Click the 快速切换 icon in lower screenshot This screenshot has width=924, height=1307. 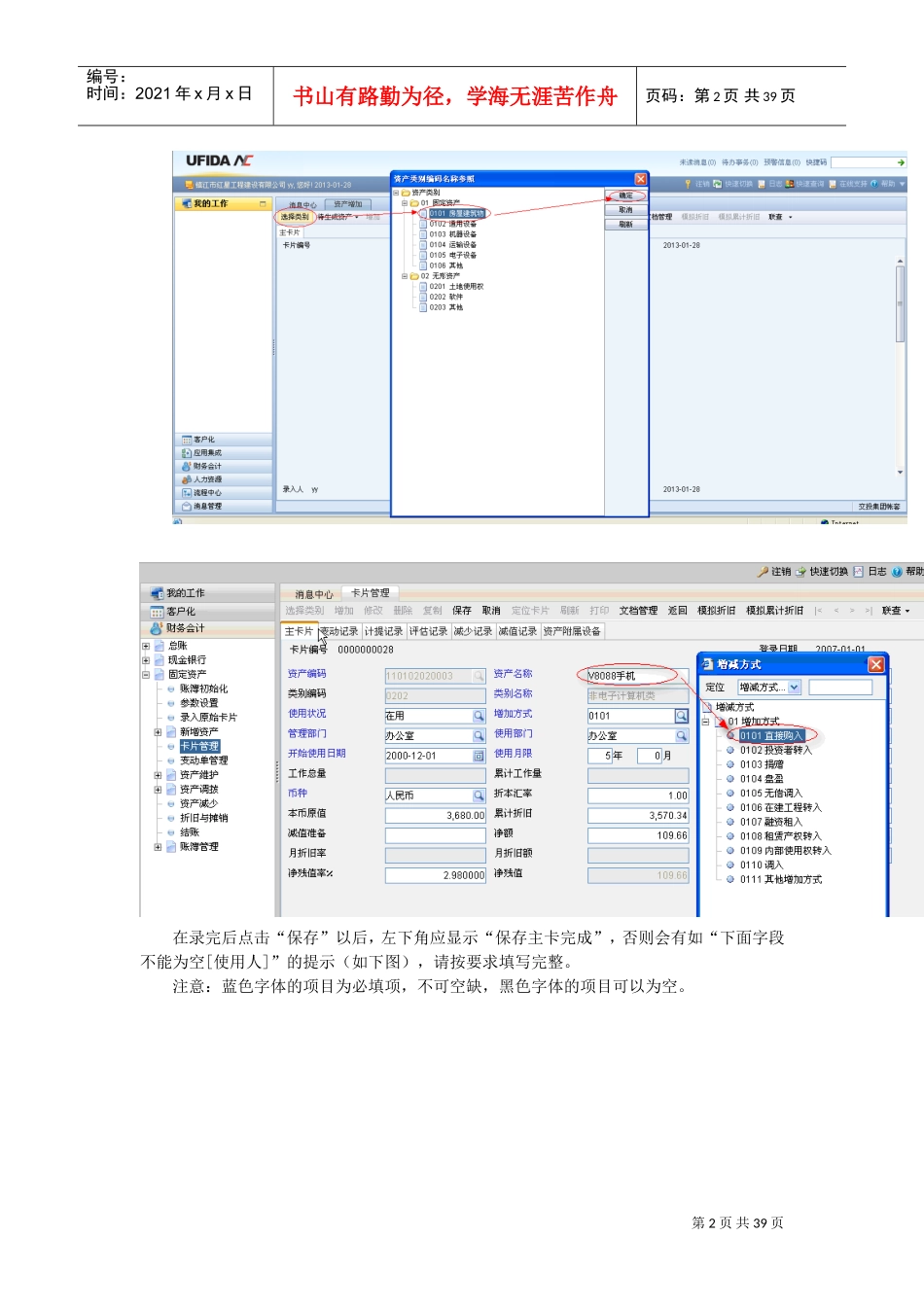(801, 572)
